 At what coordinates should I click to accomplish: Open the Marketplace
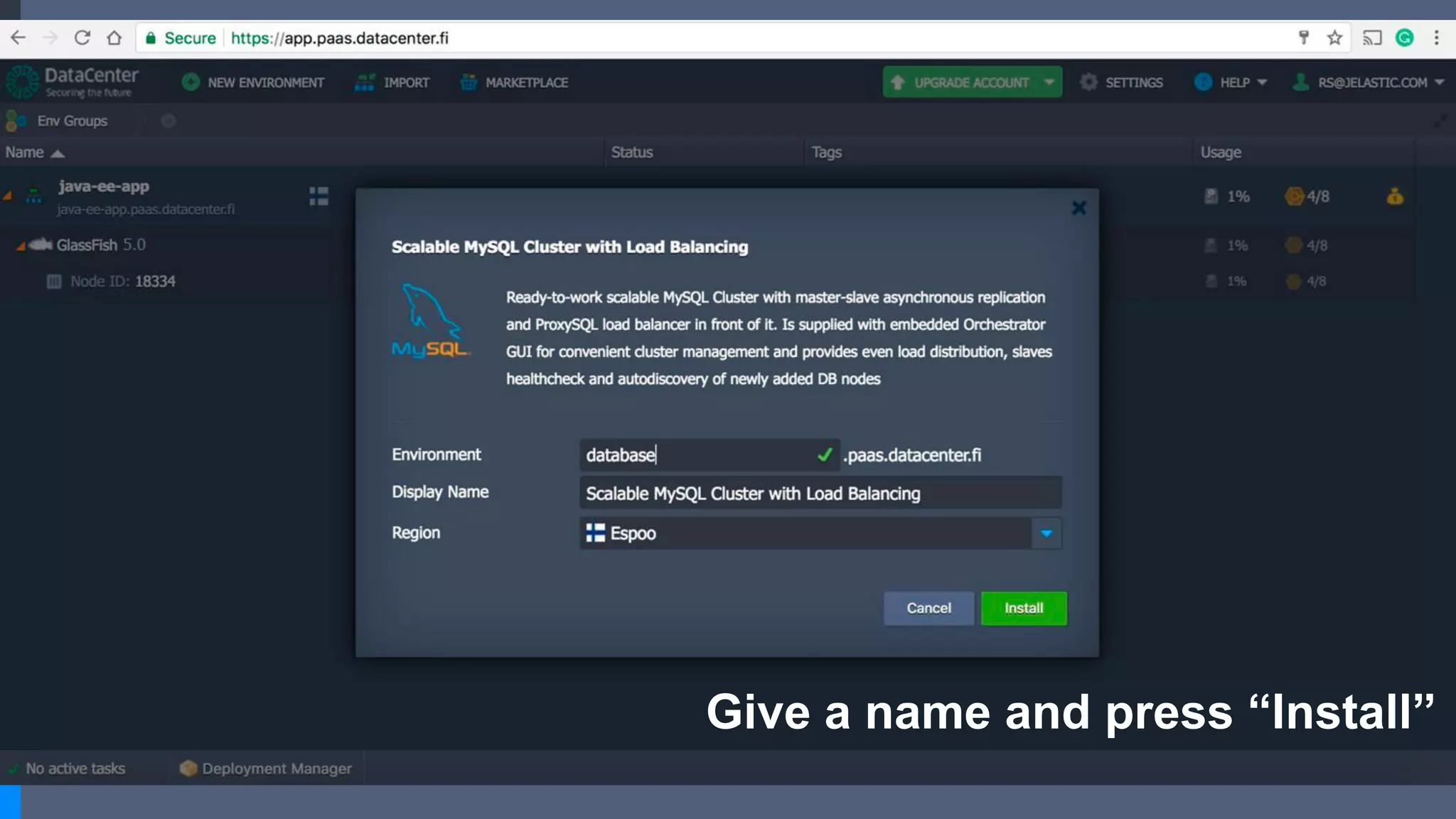click(514, 82)
